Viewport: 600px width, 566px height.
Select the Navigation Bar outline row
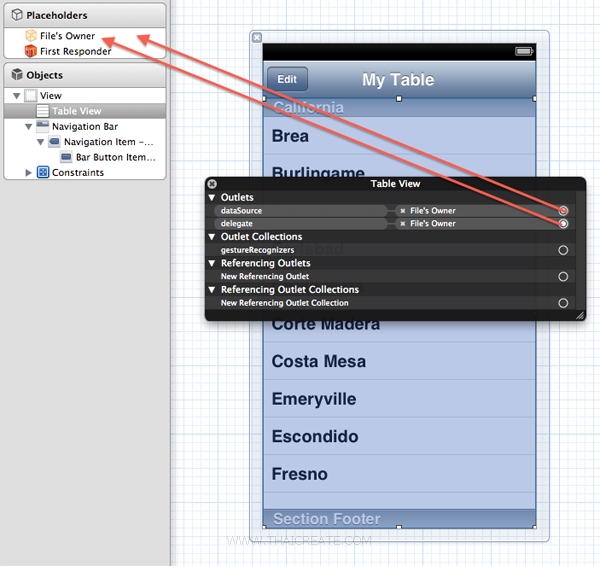point(85,126)
